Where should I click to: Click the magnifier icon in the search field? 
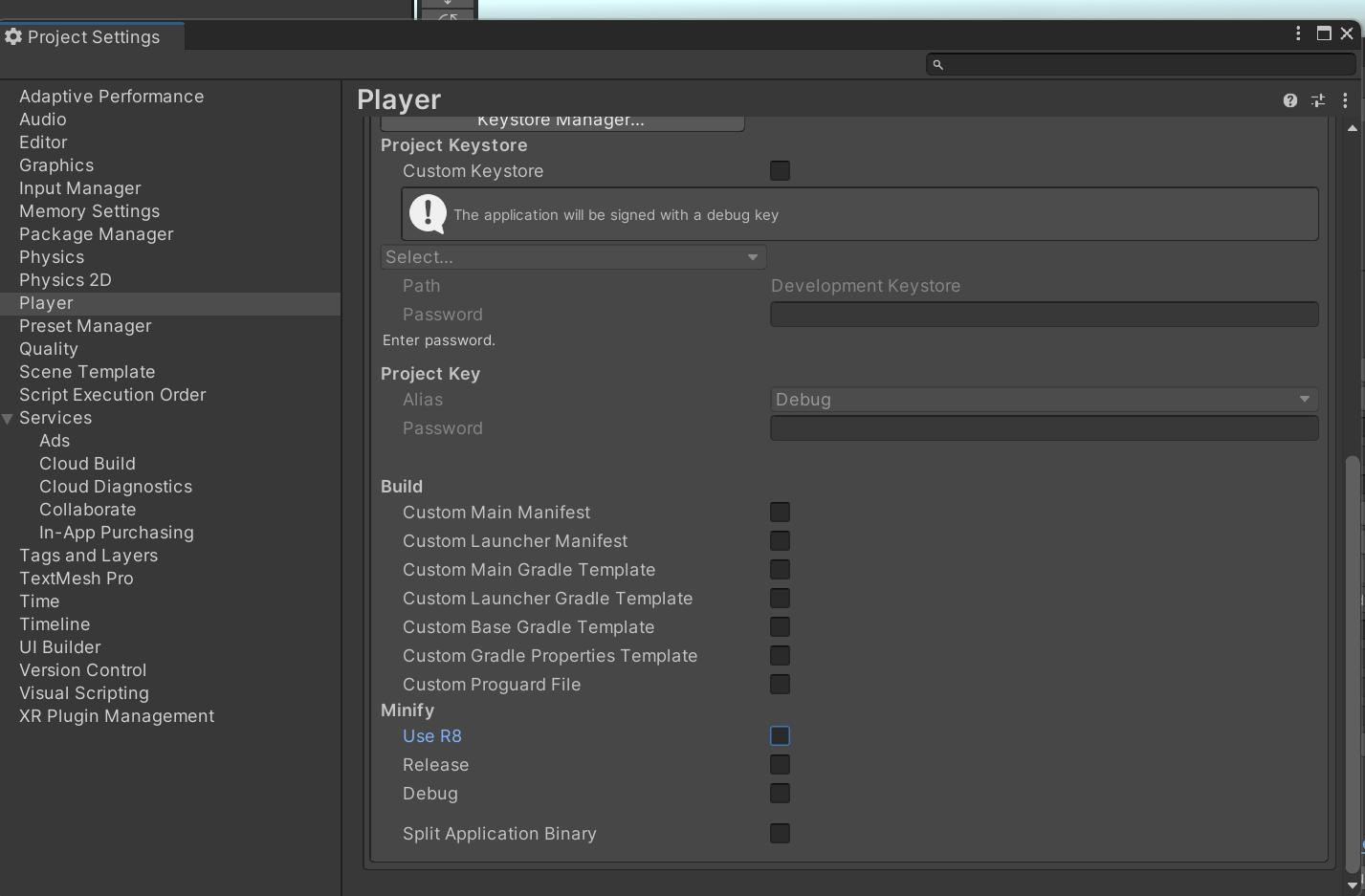937,64
